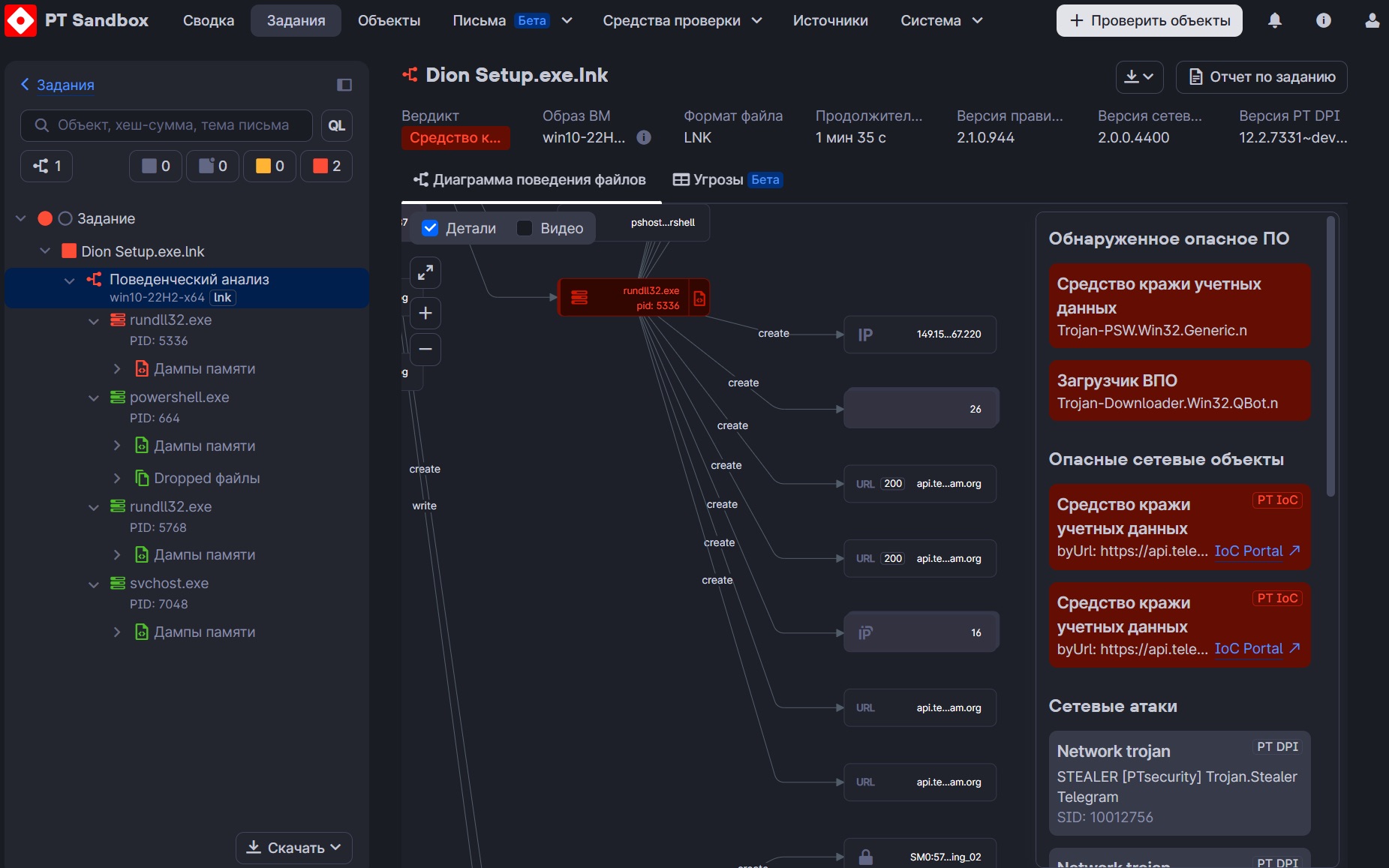Zoom in on the diagram
The image size is (1389, 868).
coord(425,313)
